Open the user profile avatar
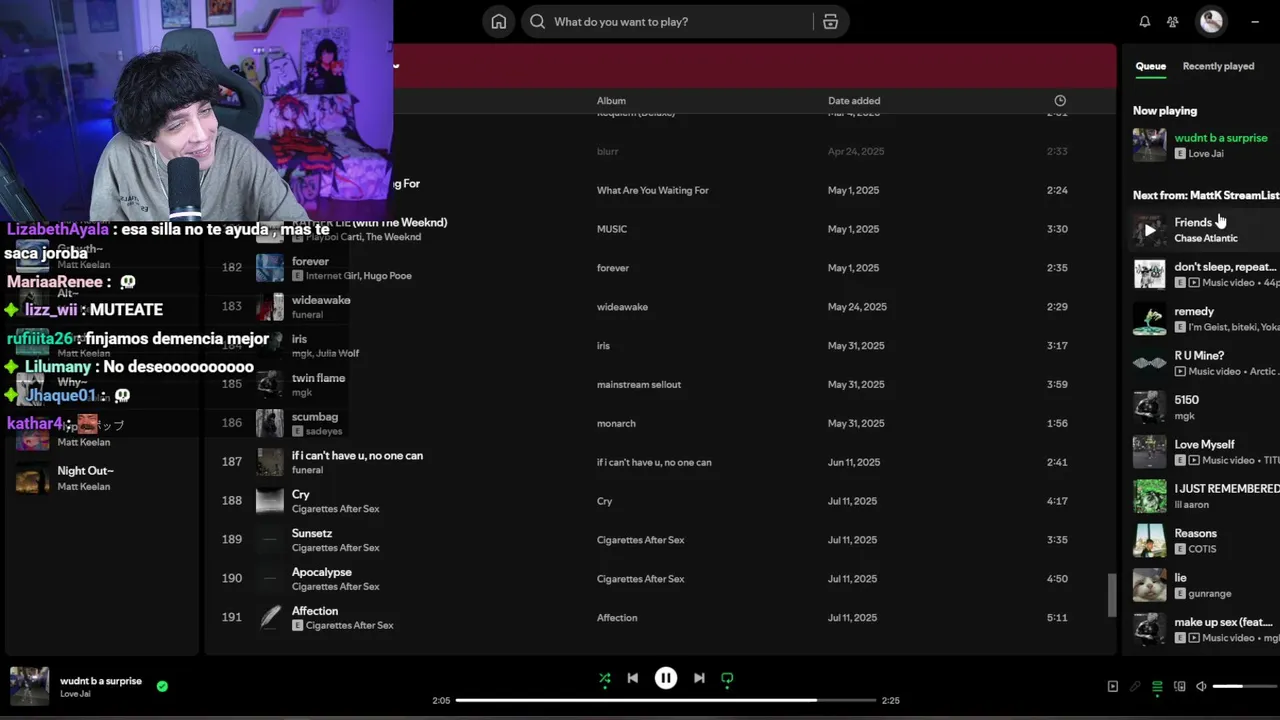Viewport: 1280px width, 720px height. (1211, 21)
